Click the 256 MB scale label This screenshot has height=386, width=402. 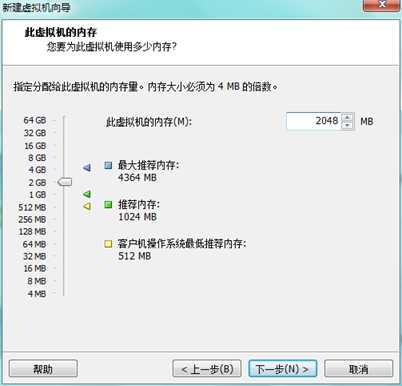pos(32,219)
